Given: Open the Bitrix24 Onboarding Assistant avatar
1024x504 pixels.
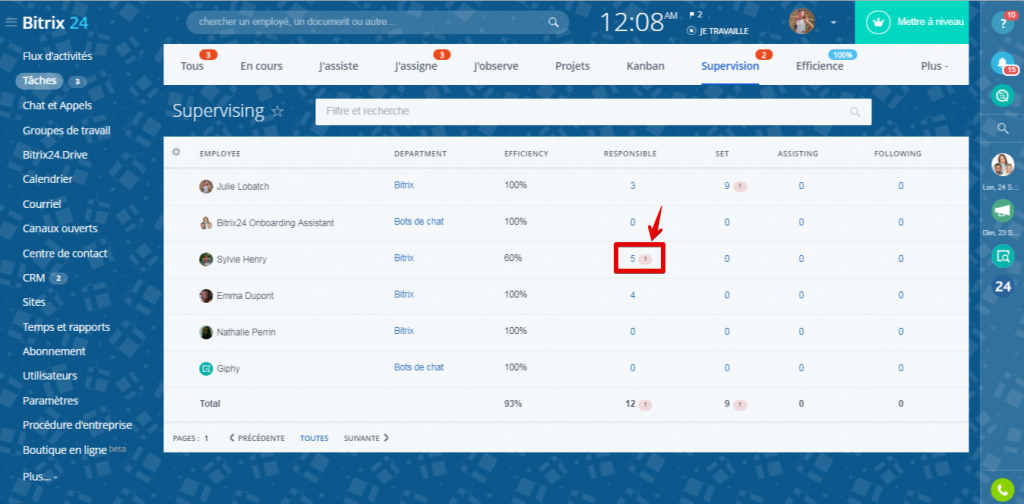Looking at the screenshot, I should (206, 223).
